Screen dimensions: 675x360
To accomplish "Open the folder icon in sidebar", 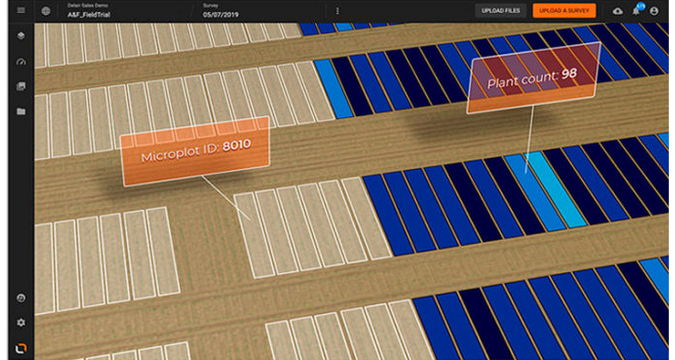I will tap(21, 112).
